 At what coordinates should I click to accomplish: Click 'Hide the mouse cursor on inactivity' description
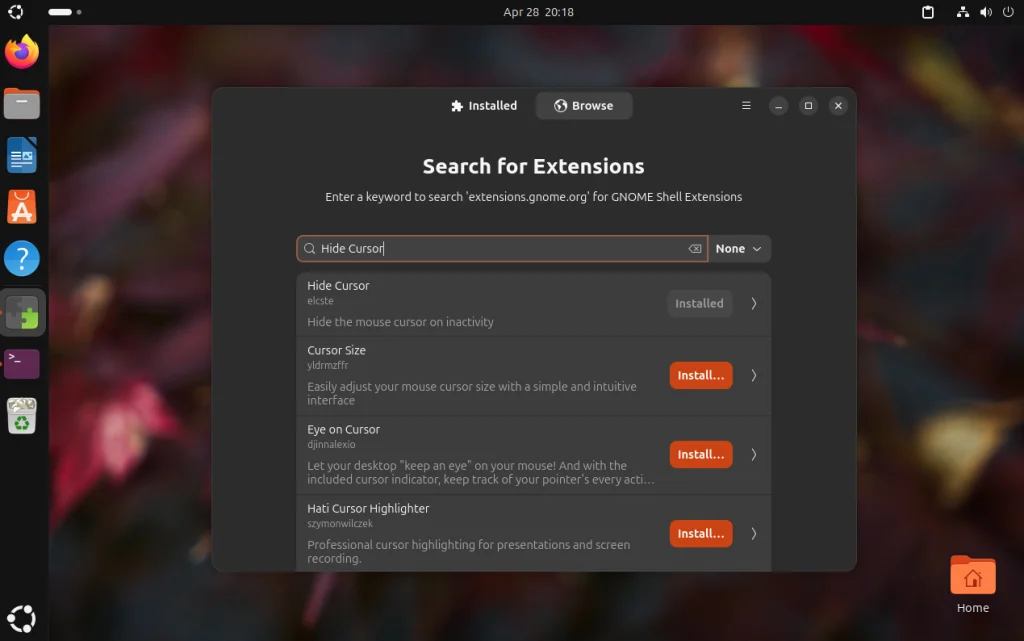[x=400, y=322]
